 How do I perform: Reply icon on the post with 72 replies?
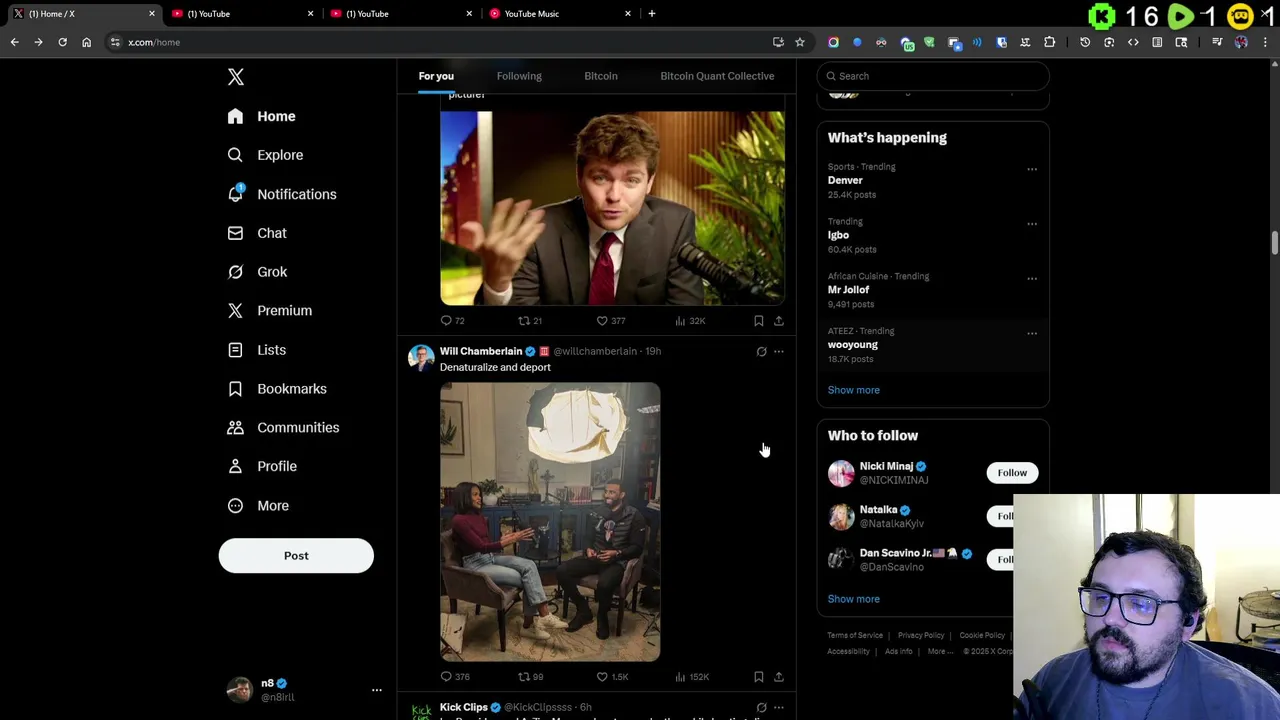click(x=446, y=321)
